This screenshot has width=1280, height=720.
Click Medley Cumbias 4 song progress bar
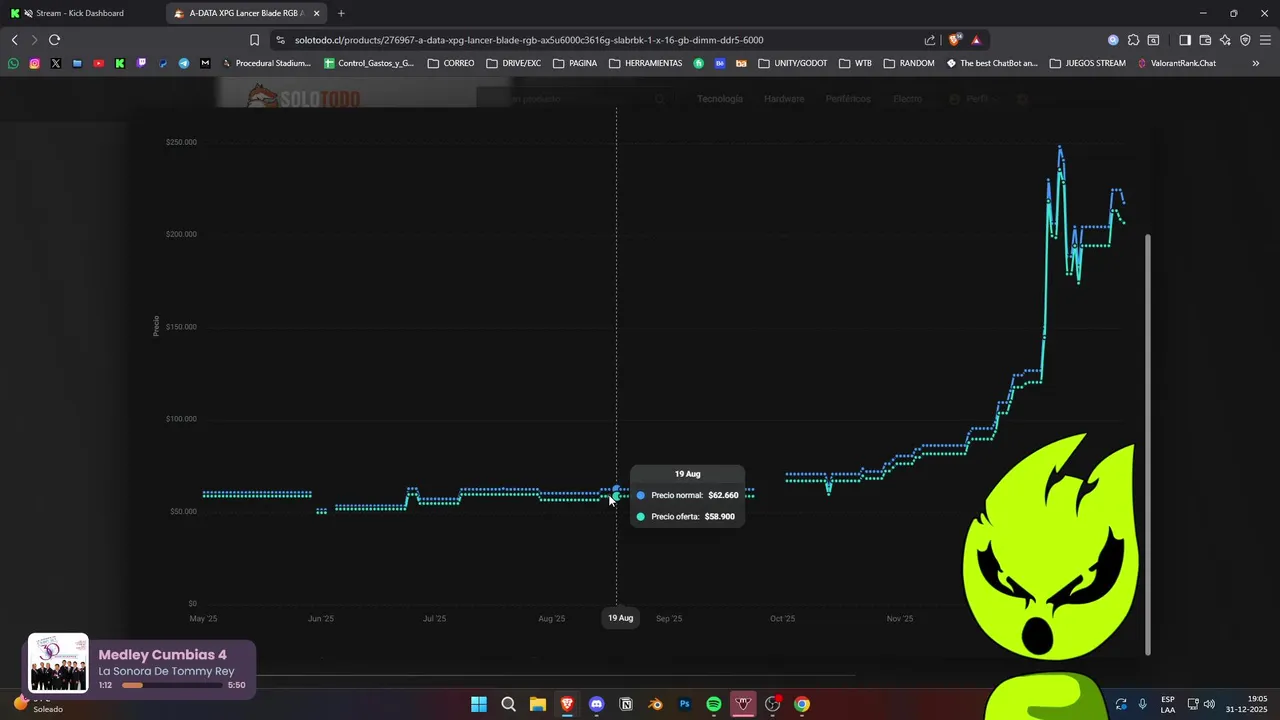point(172,685)
